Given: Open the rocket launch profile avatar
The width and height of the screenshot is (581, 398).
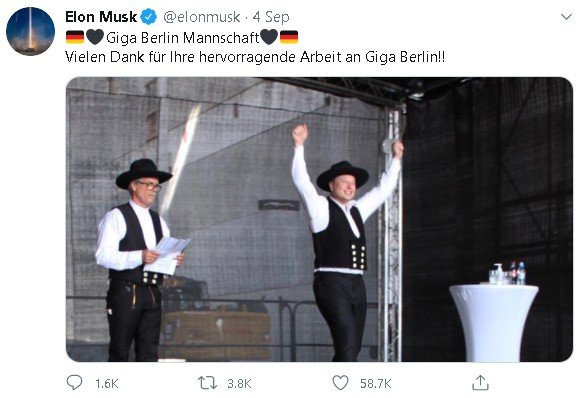Looking at the screenshot, I should 30,31.
